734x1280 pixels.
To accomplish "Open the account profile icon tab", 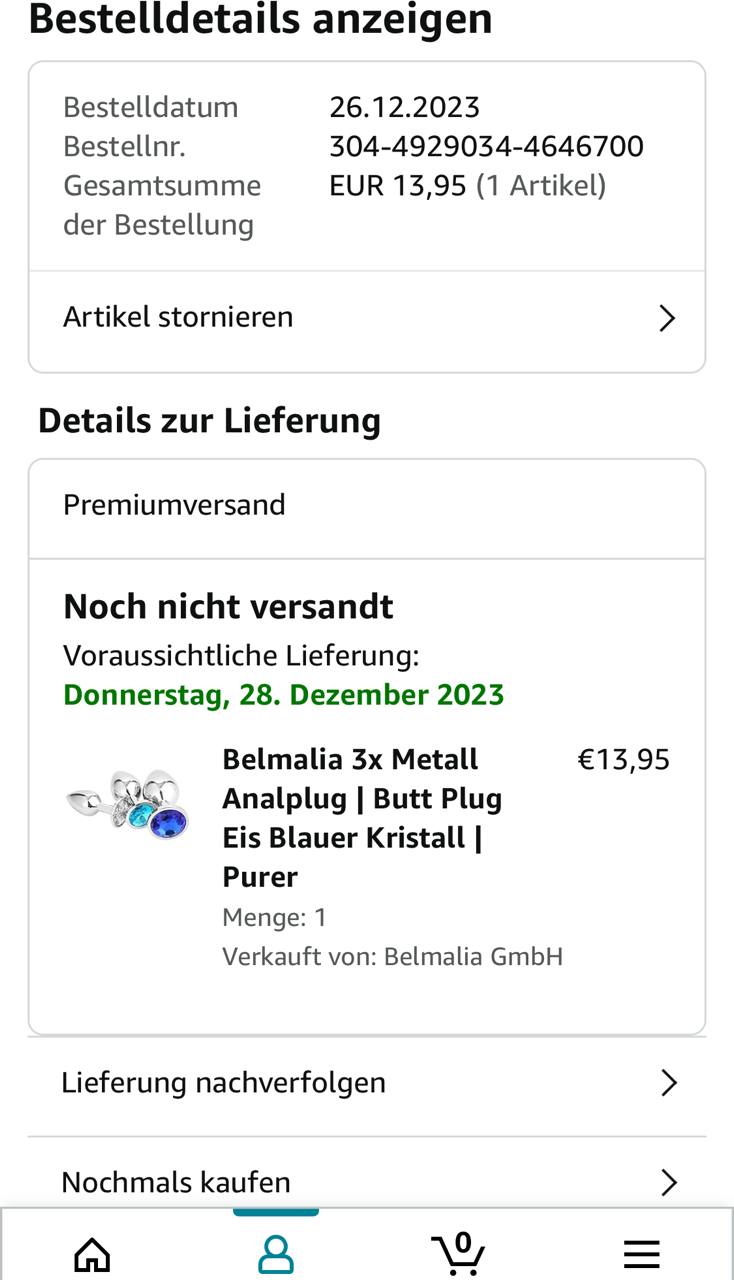I will [x=275, y=1252].
